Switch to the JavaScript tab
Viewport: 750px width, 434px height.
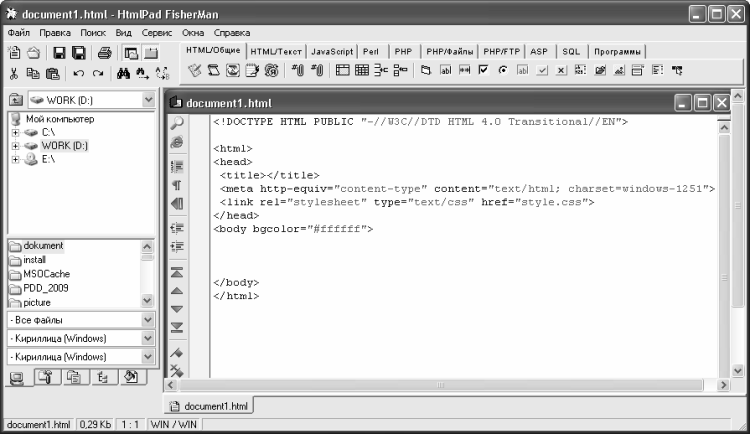tap(332, 52)
